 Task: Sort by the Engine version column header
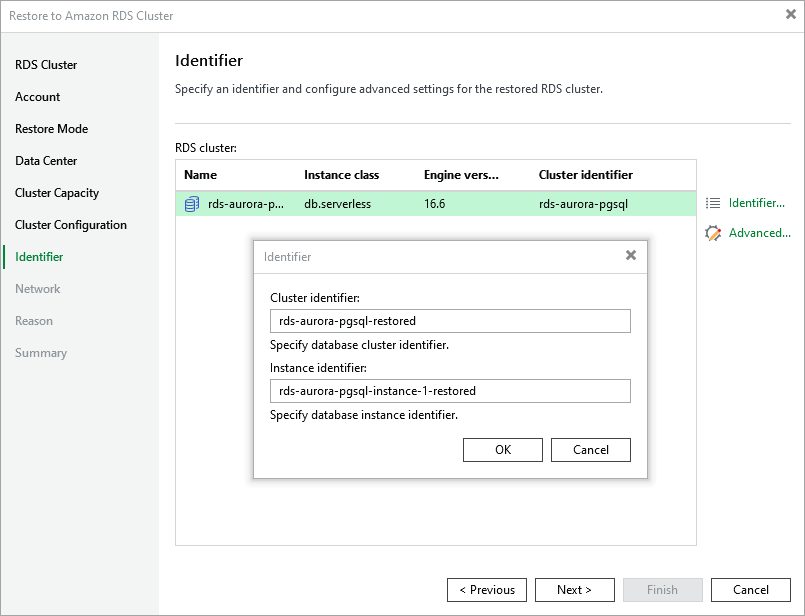coord(461,175)
